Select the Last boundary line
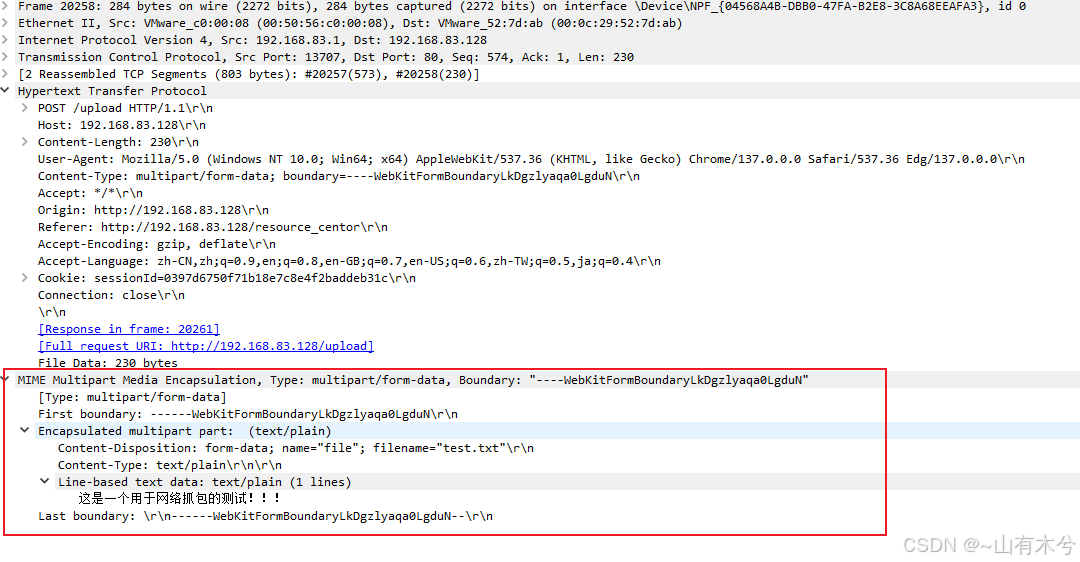Screen dimensions: 1080x562 pos(265,516)
